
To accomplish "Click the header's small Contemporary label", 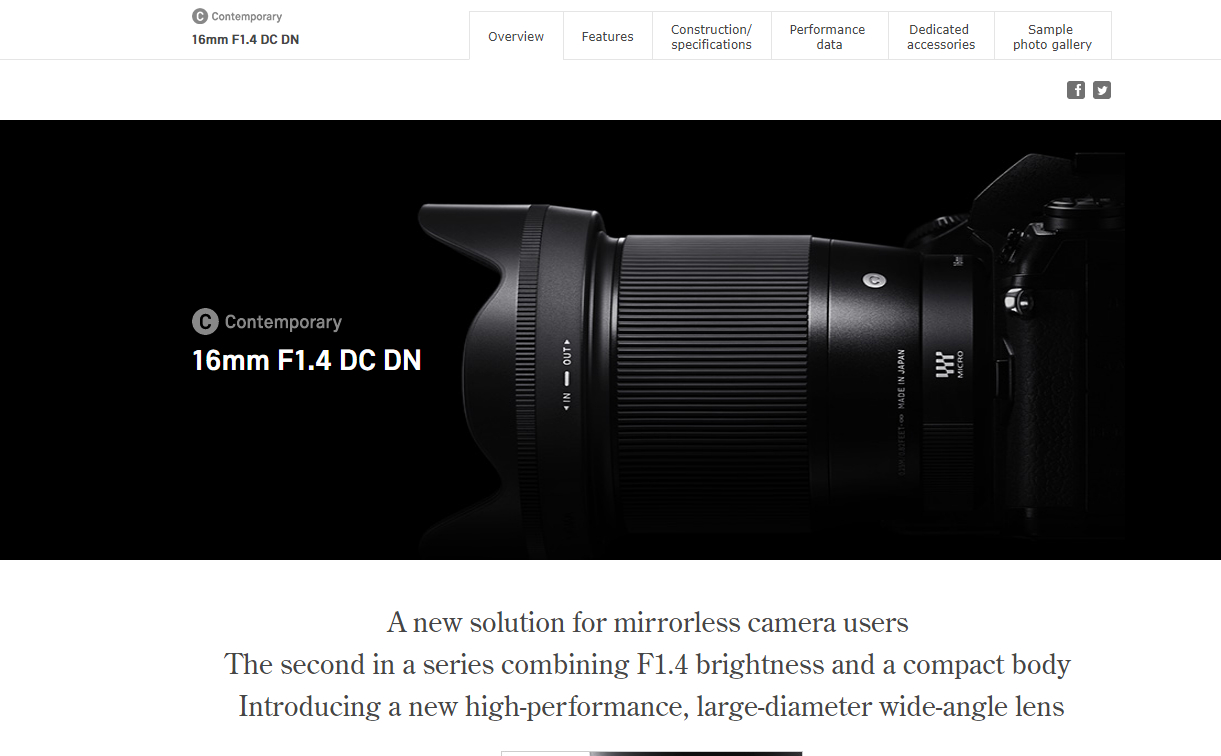I will 247,16.
